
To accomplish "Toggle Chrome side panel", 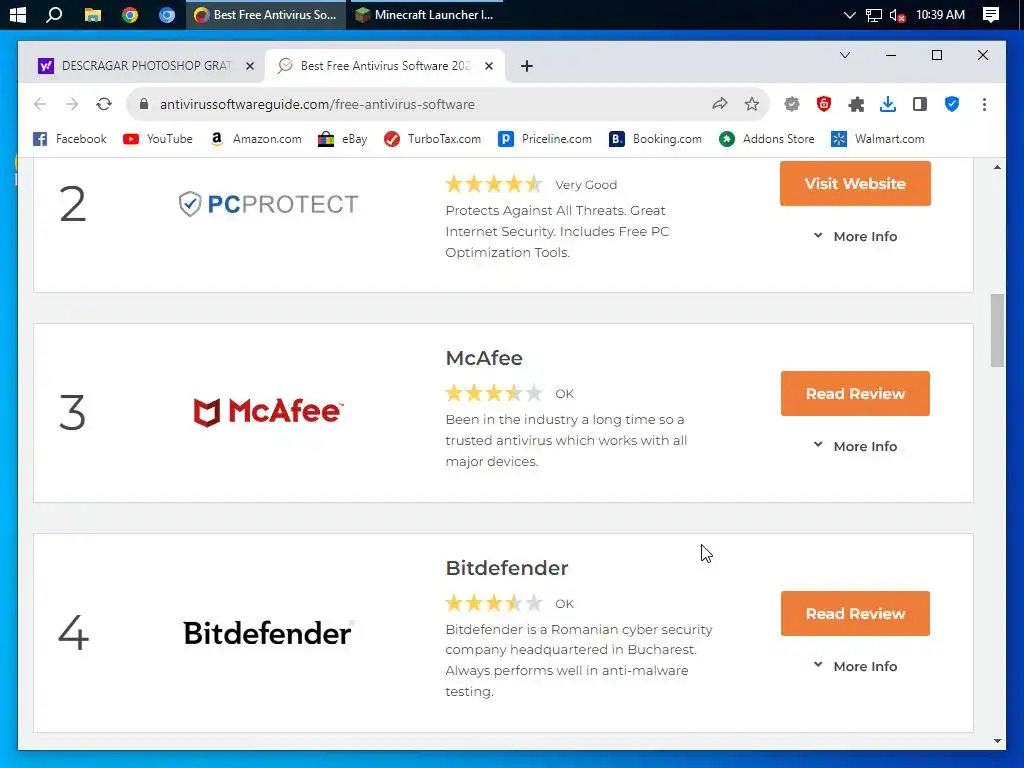I will tap(920, 104).
